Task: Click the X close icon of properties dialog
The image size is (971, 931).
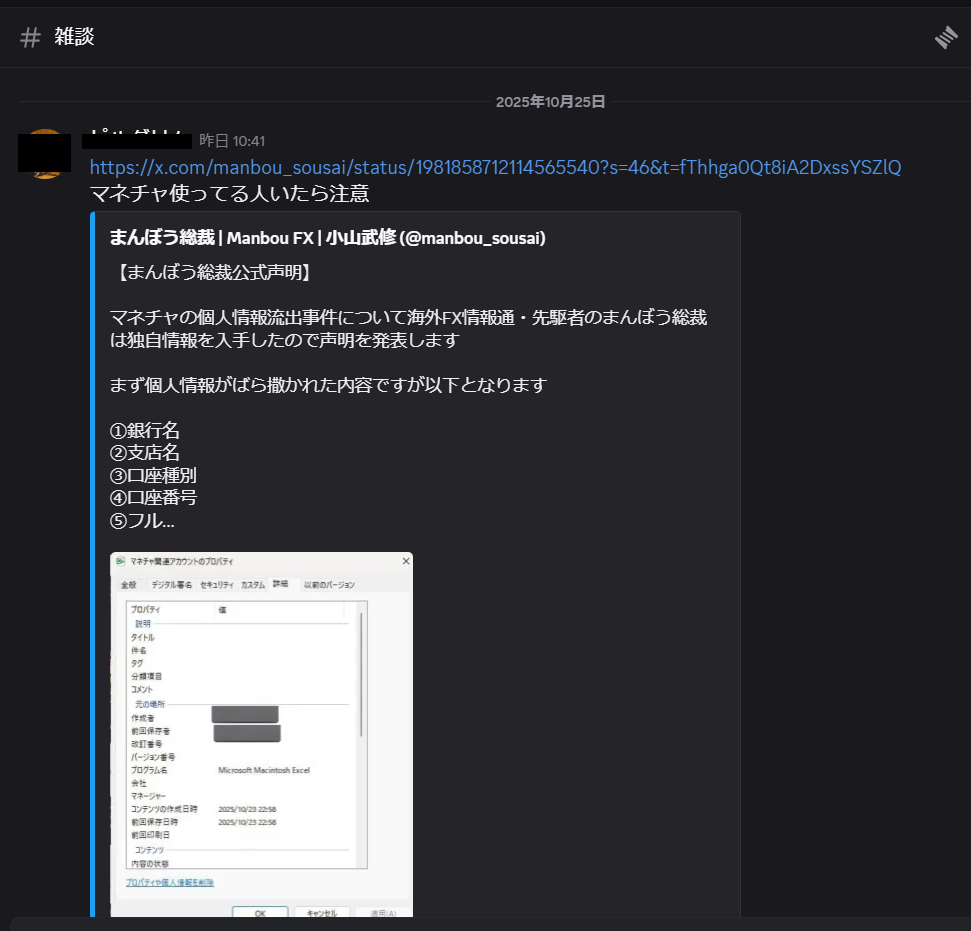Action: point(405,562)
